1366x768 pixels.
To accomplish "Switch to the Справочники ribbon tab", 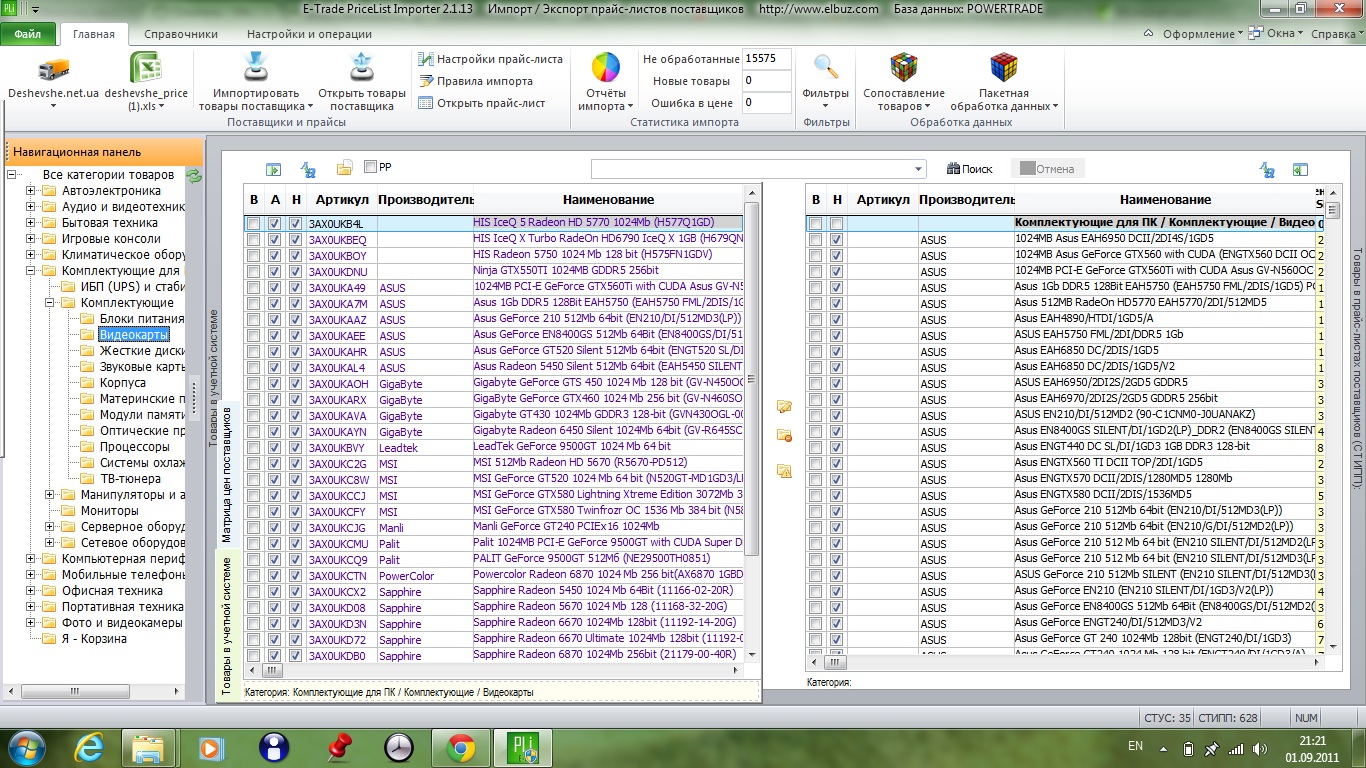I will (x=181, y=34).
